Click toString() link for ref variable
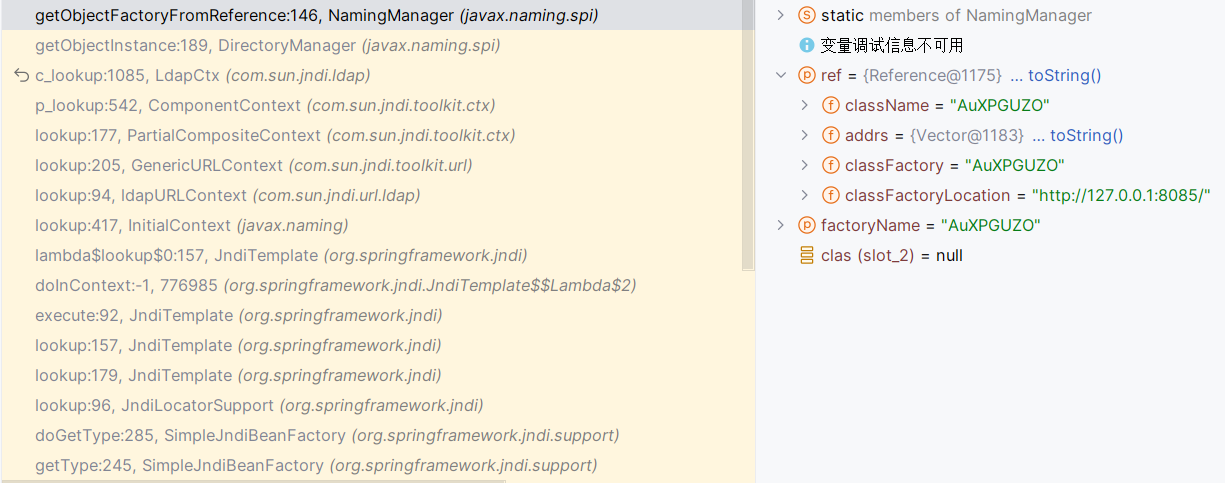1225x483 pixels. 1064,75
